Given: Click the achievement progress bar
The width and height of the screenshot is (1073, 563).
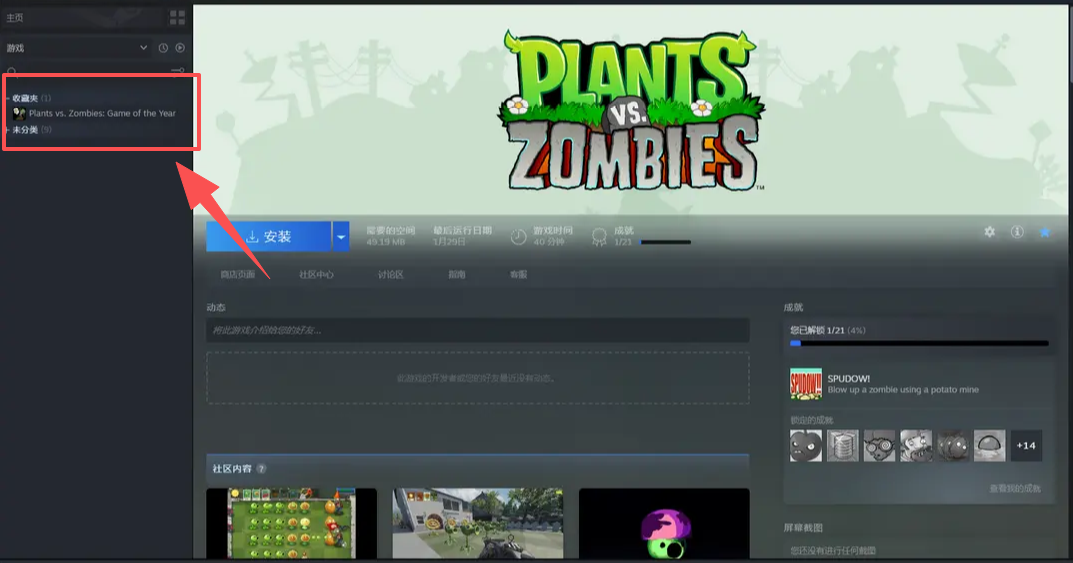Looking at the screenshot, I should [918, 343].
